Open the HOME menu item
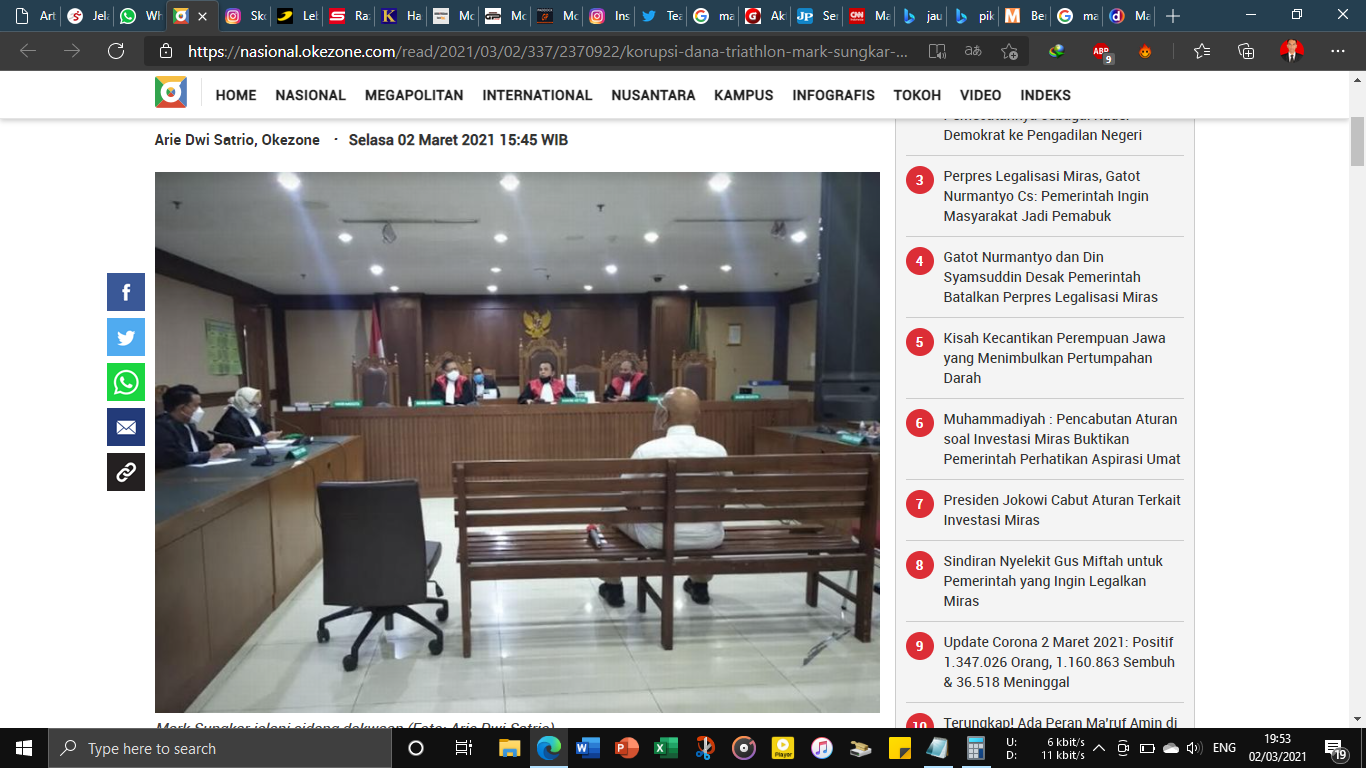 pos(236,95)
